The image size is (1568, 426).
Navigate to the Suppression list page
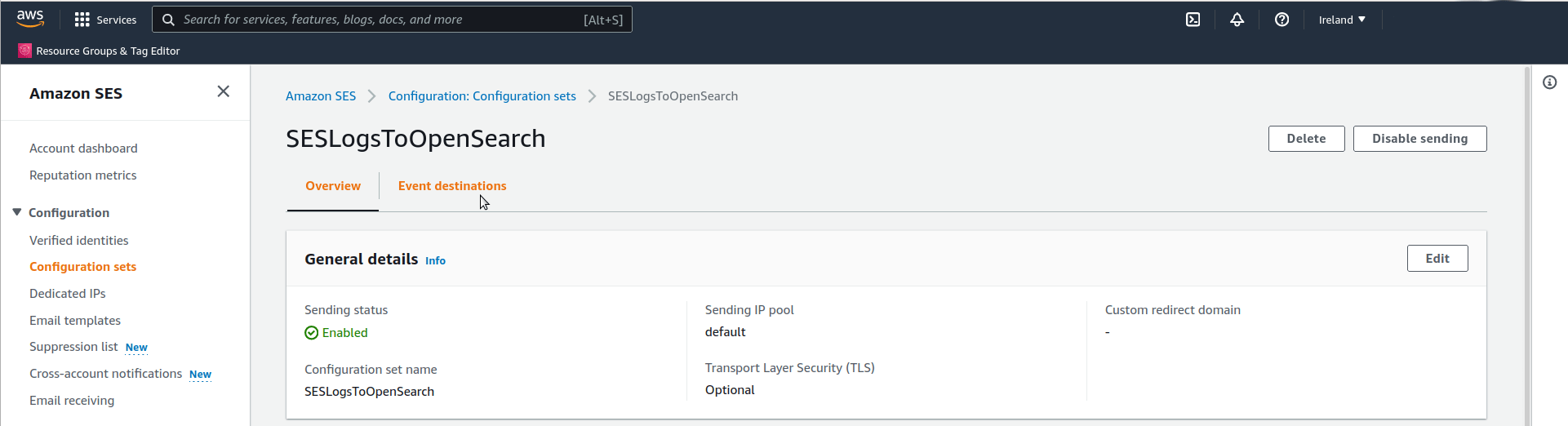pyautogui.click(x=73, y=347)
